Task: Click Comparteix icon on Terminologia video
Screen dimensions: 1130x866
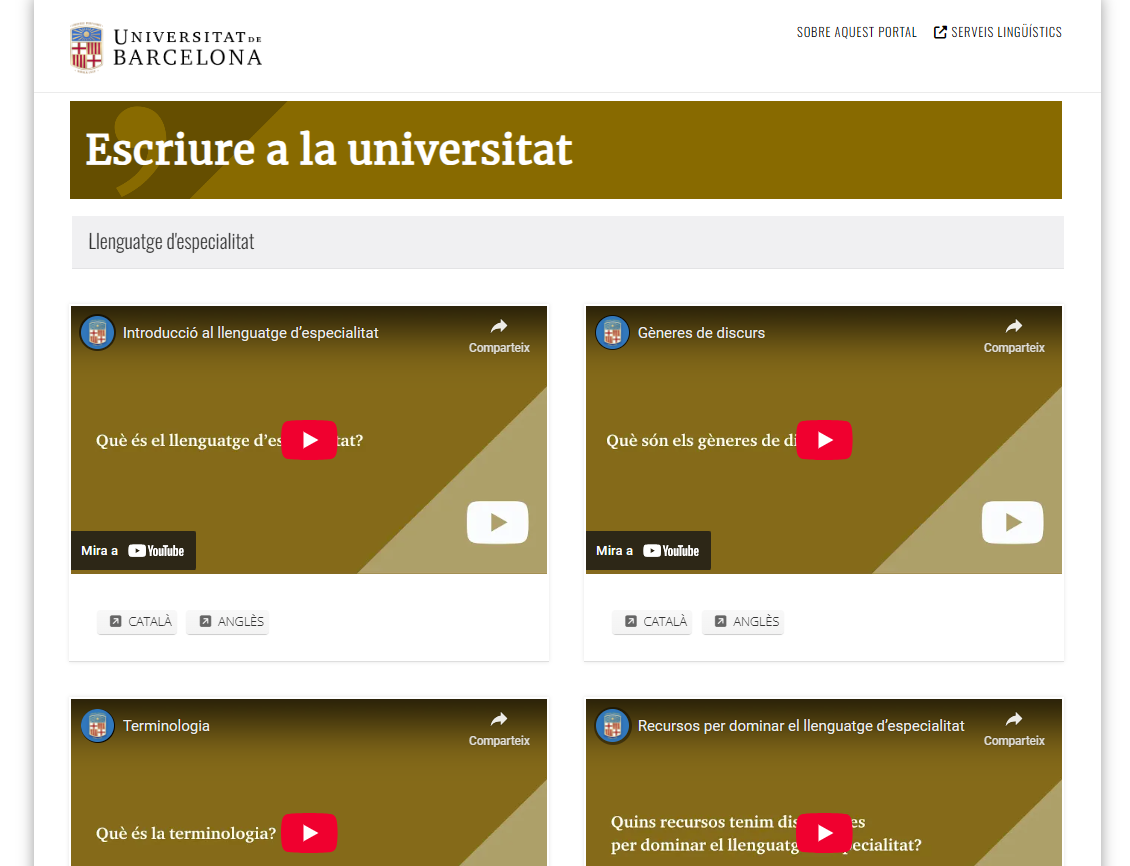Action: pyautogui.click(x=499, y=727)
